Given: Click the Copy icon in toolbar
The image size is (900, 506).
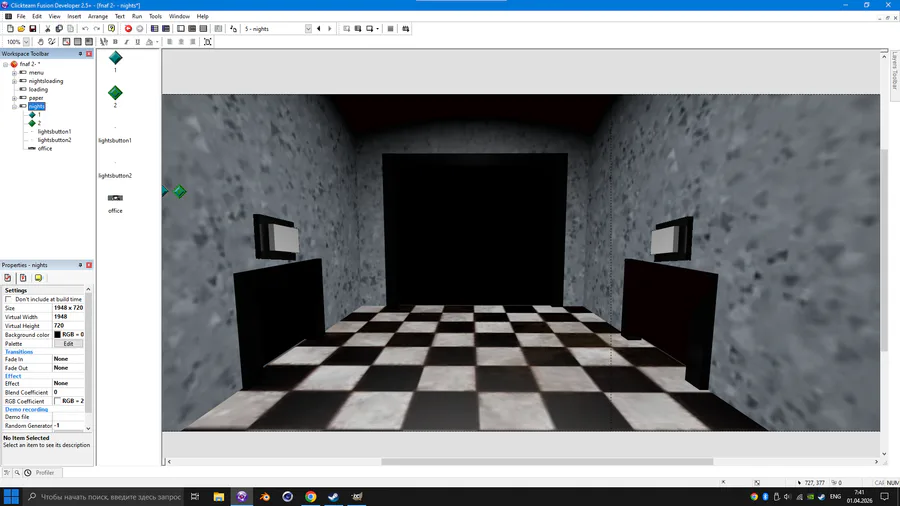Looking at the screenshot, I should tap(59, 29).
